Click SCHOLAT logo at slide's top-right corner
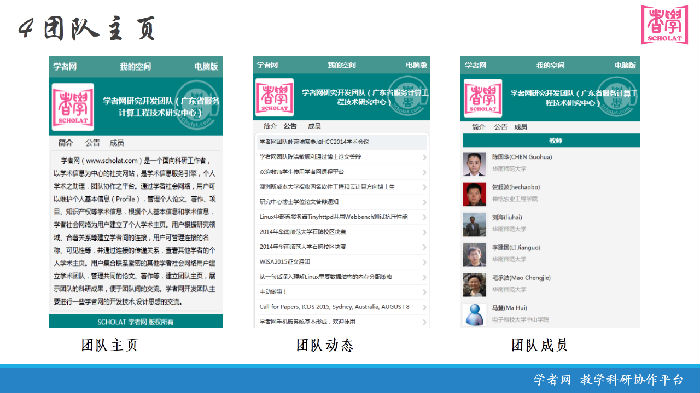Viewport: 700px width, 393px height. point(664,24)
